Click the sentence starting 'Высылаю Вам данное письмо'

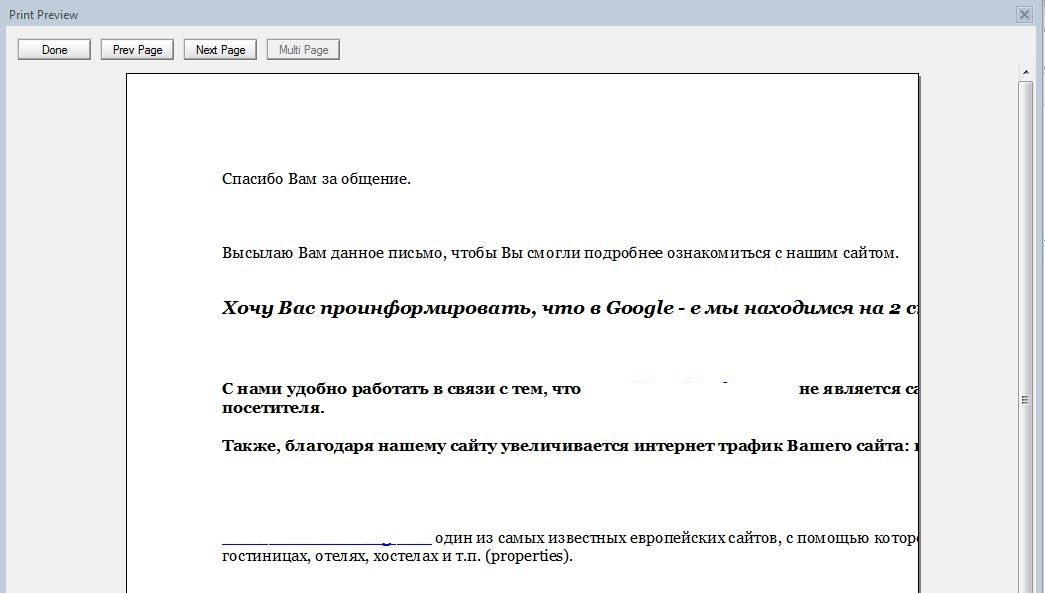click(560, 253)
